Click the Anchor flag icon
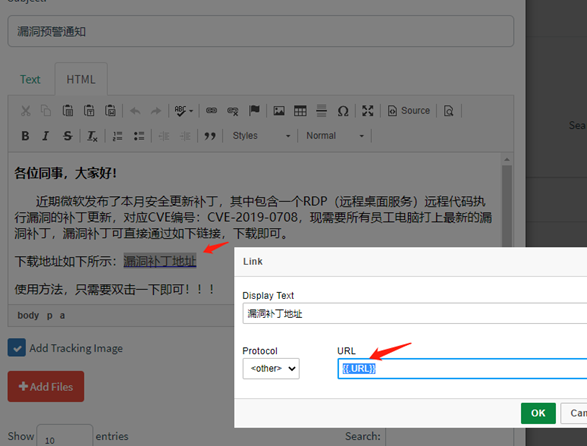587x446 pixels. (x=254, y=111)
